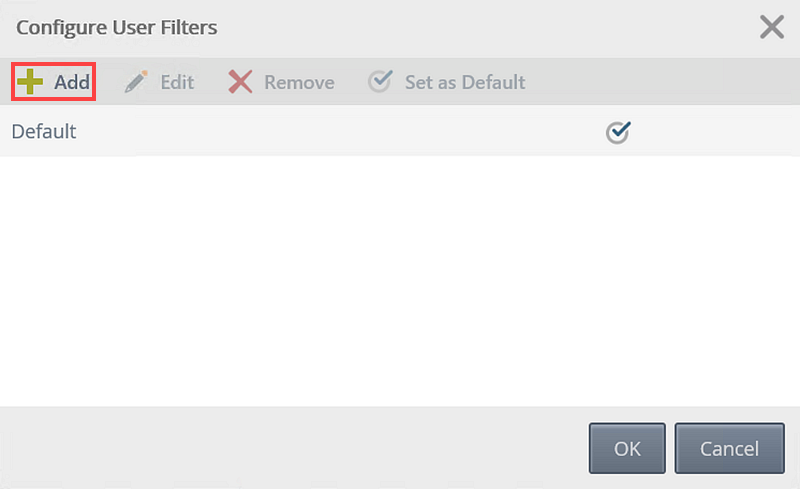Select the Default filter name in list

tap(44, 132)
